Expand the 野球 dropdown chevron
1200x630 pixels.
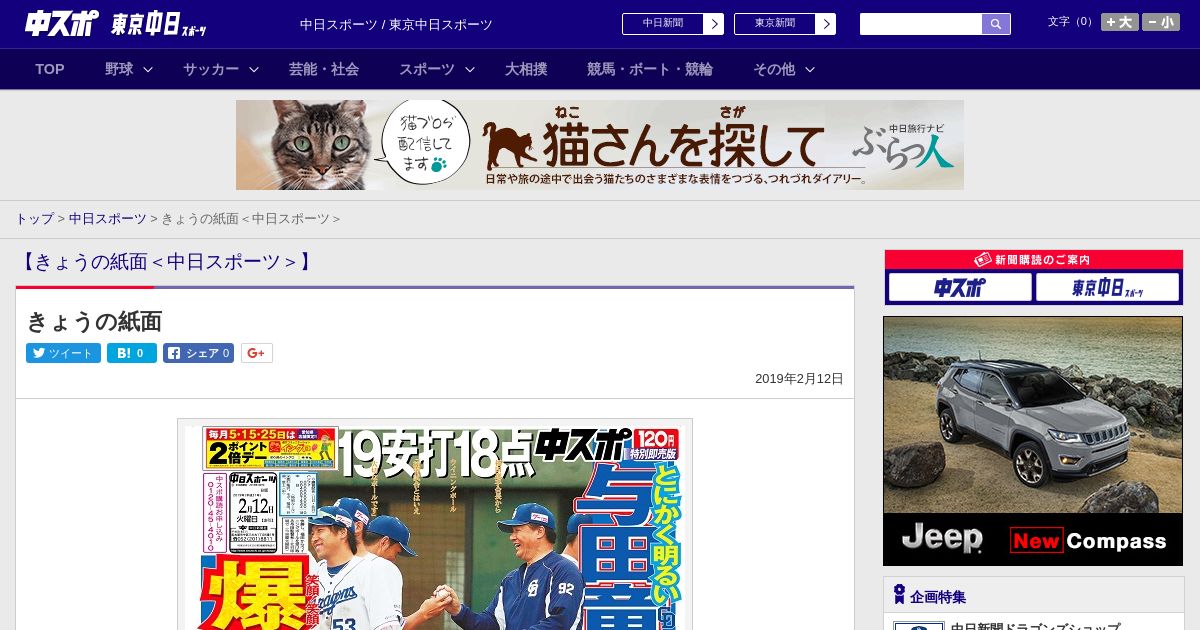148,69
